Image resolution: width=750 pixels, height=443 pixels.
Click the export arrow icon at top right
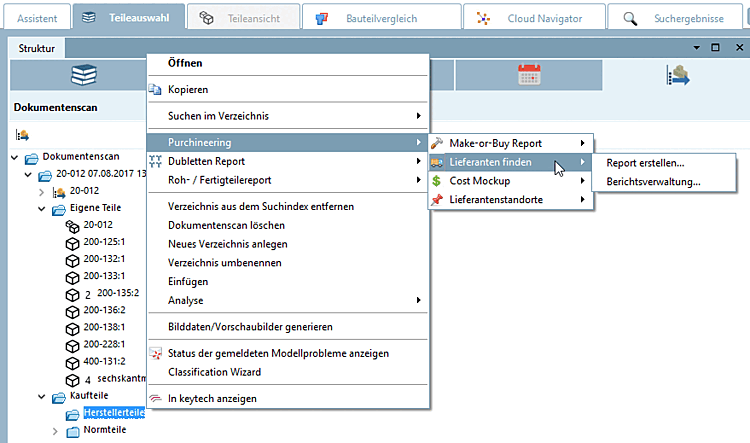click(679, 76)
